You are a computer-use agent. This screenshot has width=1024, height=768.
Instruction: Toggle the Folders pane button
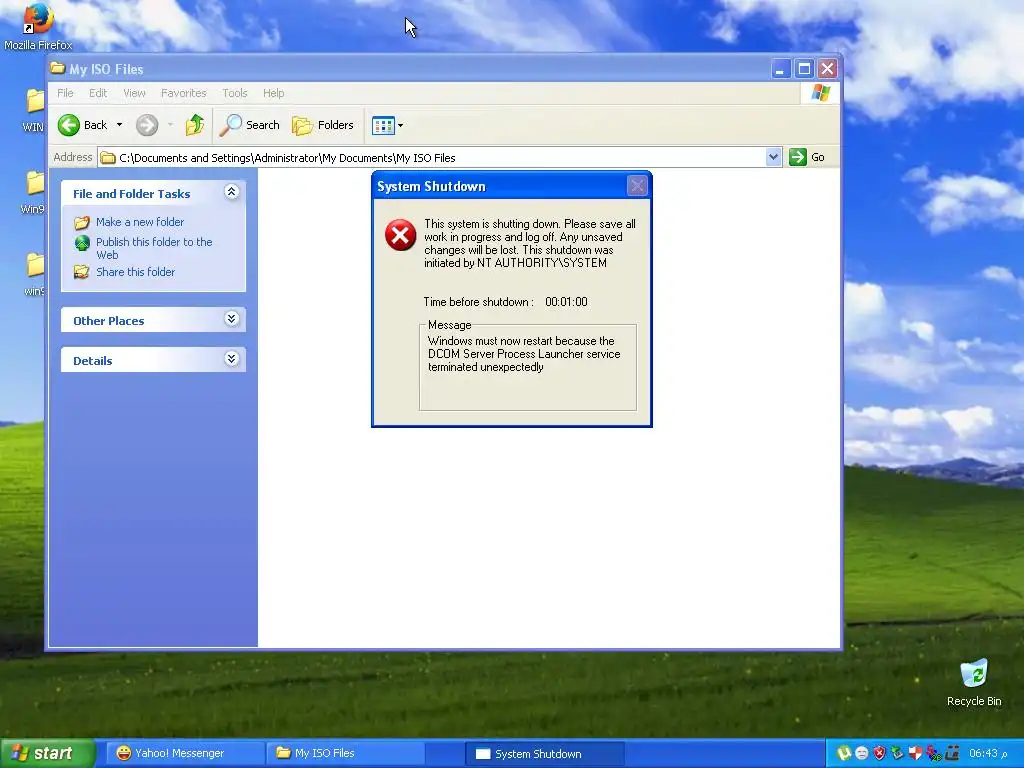[x=323, y=125]
